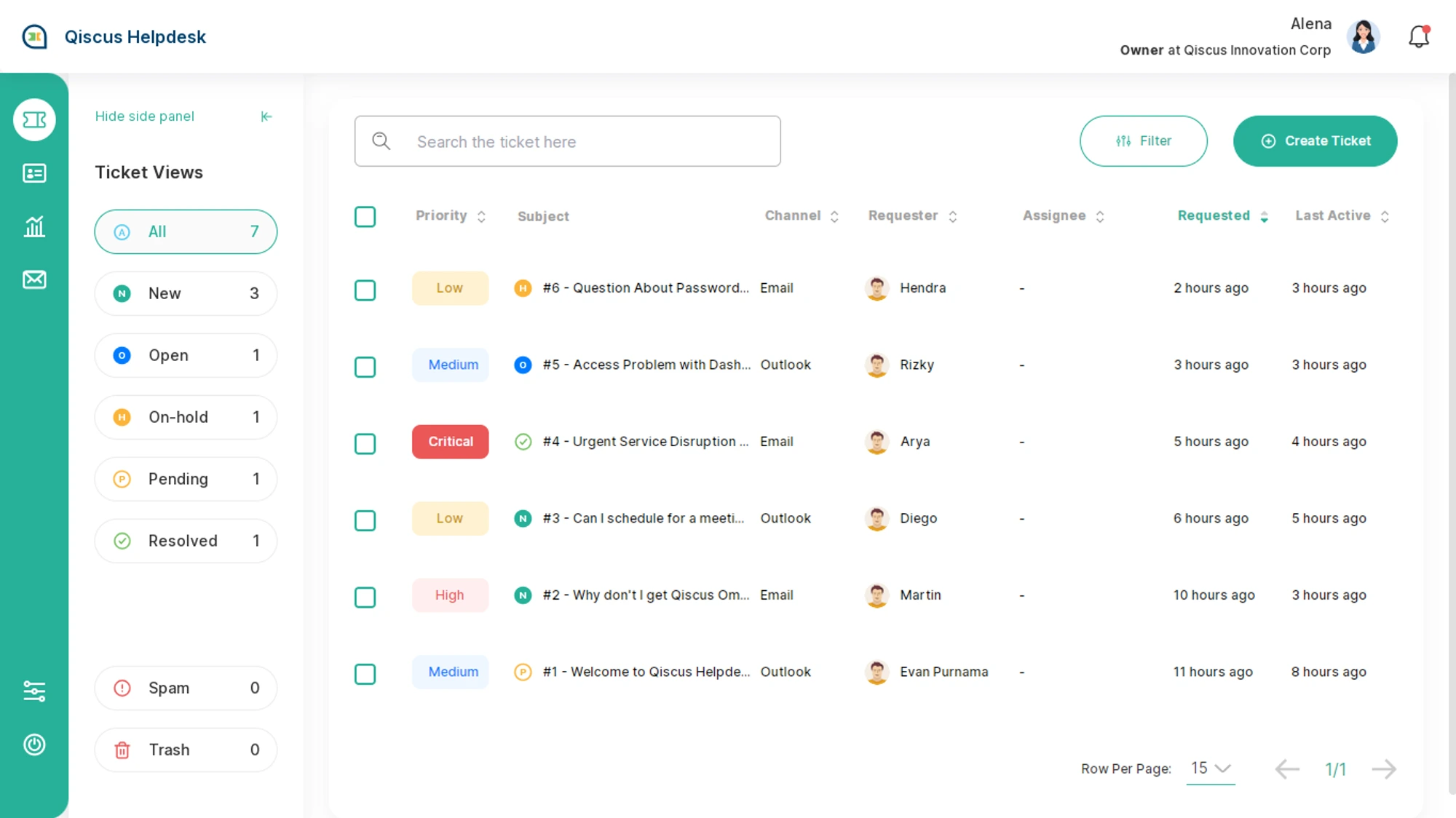Screen dimensions: 1456x818
Task: Switch to the Resolved ticket view
Action: [186, 541]
